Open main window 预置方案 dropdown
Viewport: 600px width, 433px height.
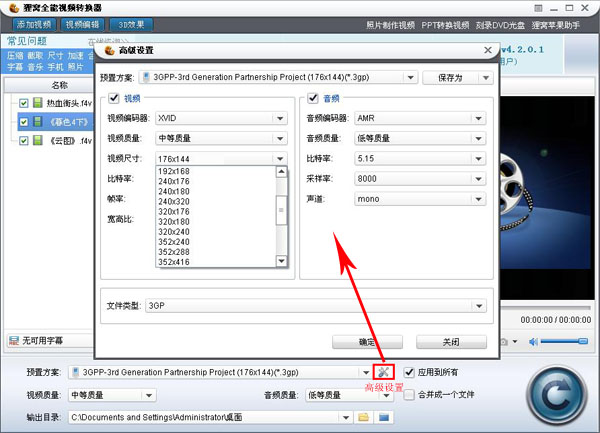coord(365,372)
